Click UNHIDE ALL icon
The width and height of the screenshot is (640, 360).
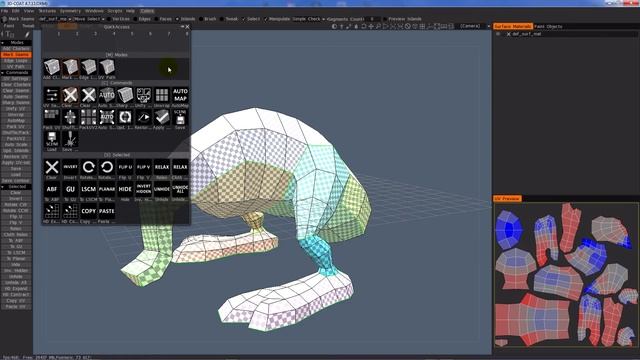180,189
